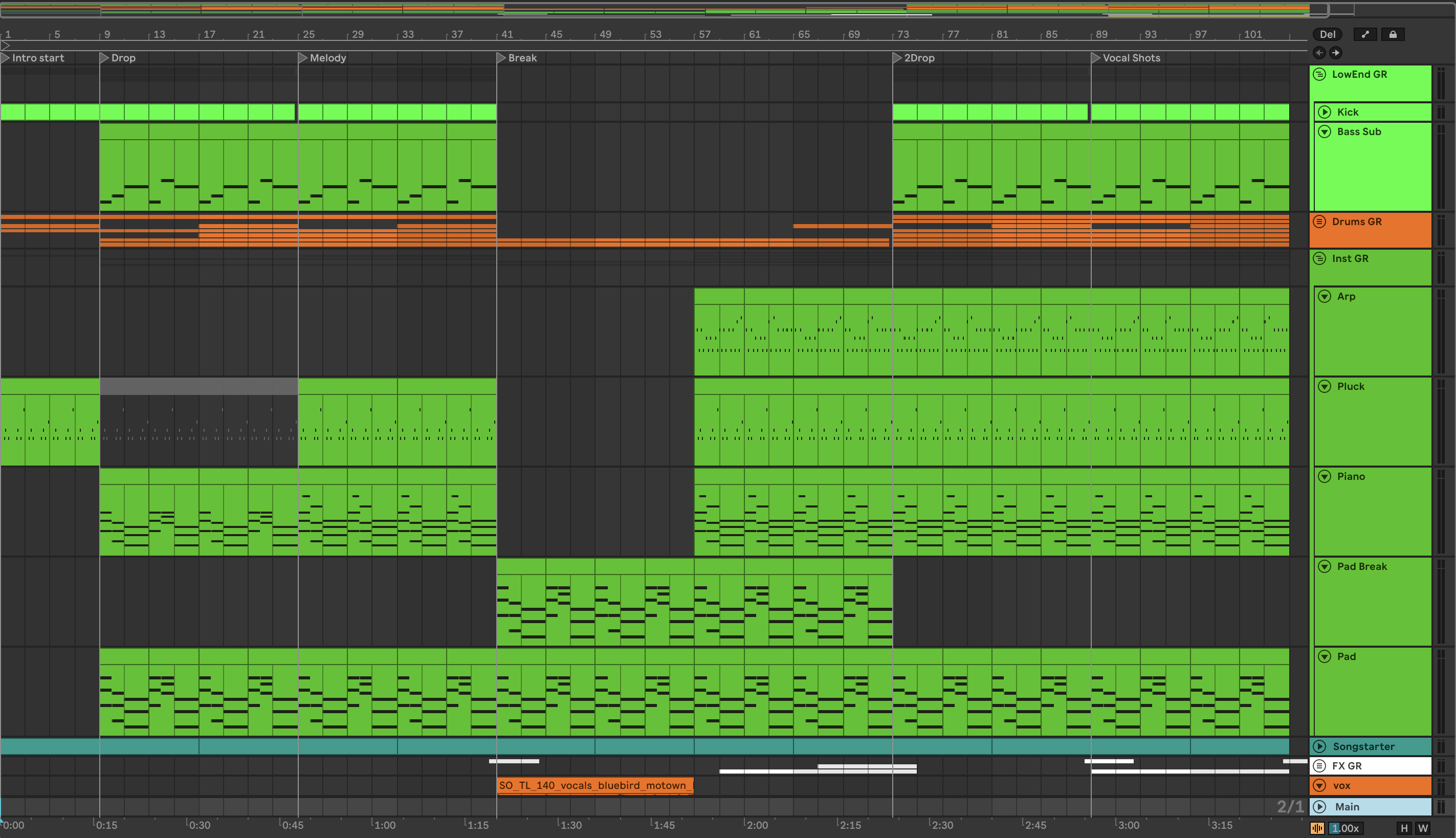Image resolution: width=1456 pixels, height=838 pixels.
Task: Collapse the Arp track
Action: 1325,296
